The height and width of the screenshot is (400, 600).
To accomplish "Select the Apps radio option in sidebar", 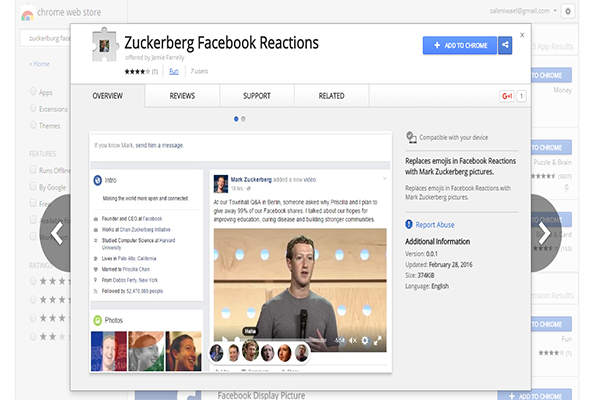I will coord(33,91).
